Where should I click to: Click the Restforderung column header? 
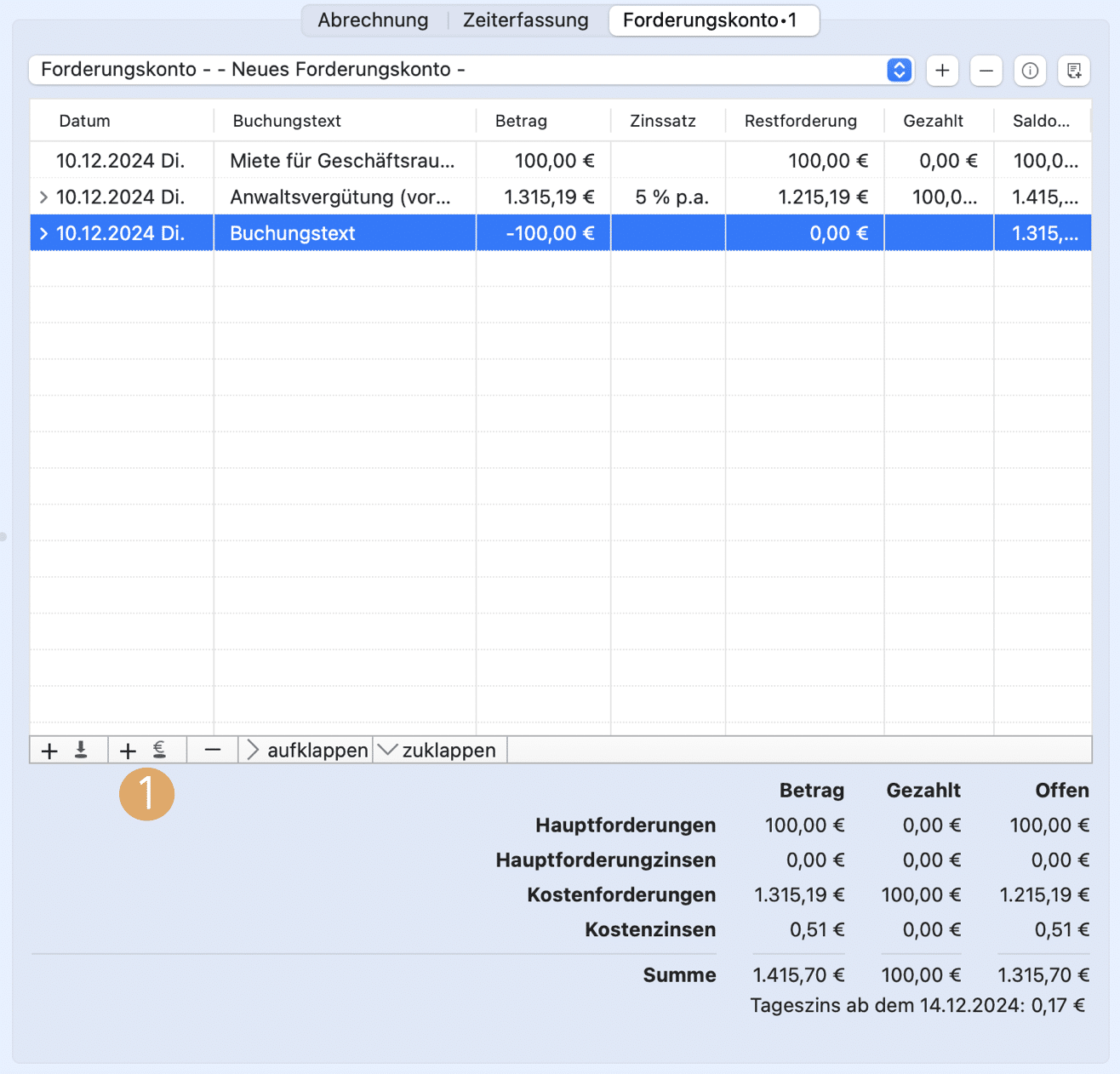point(804,121)
